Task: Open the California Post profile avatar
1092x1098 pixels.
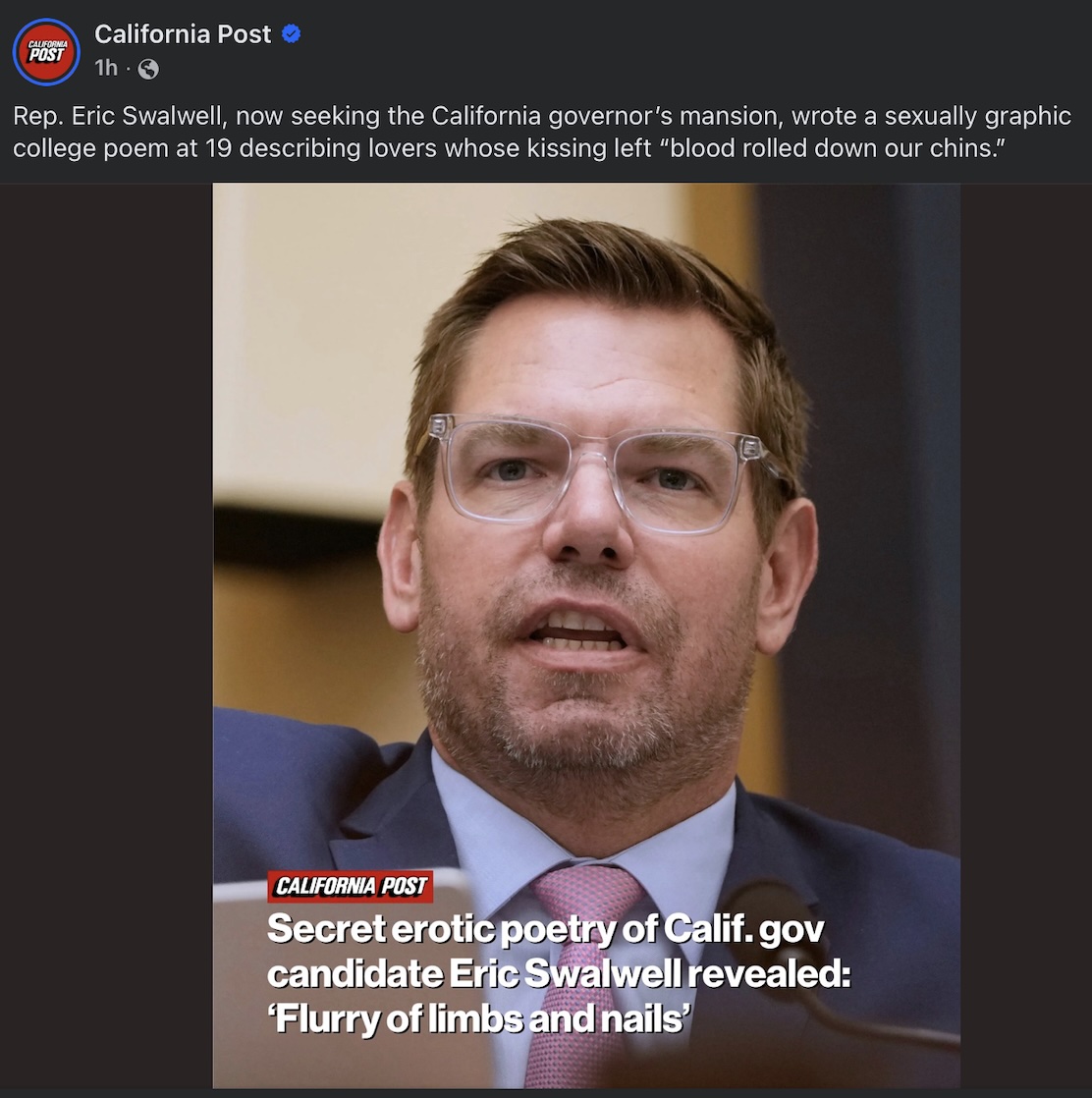Action: (x=46, y=52)
